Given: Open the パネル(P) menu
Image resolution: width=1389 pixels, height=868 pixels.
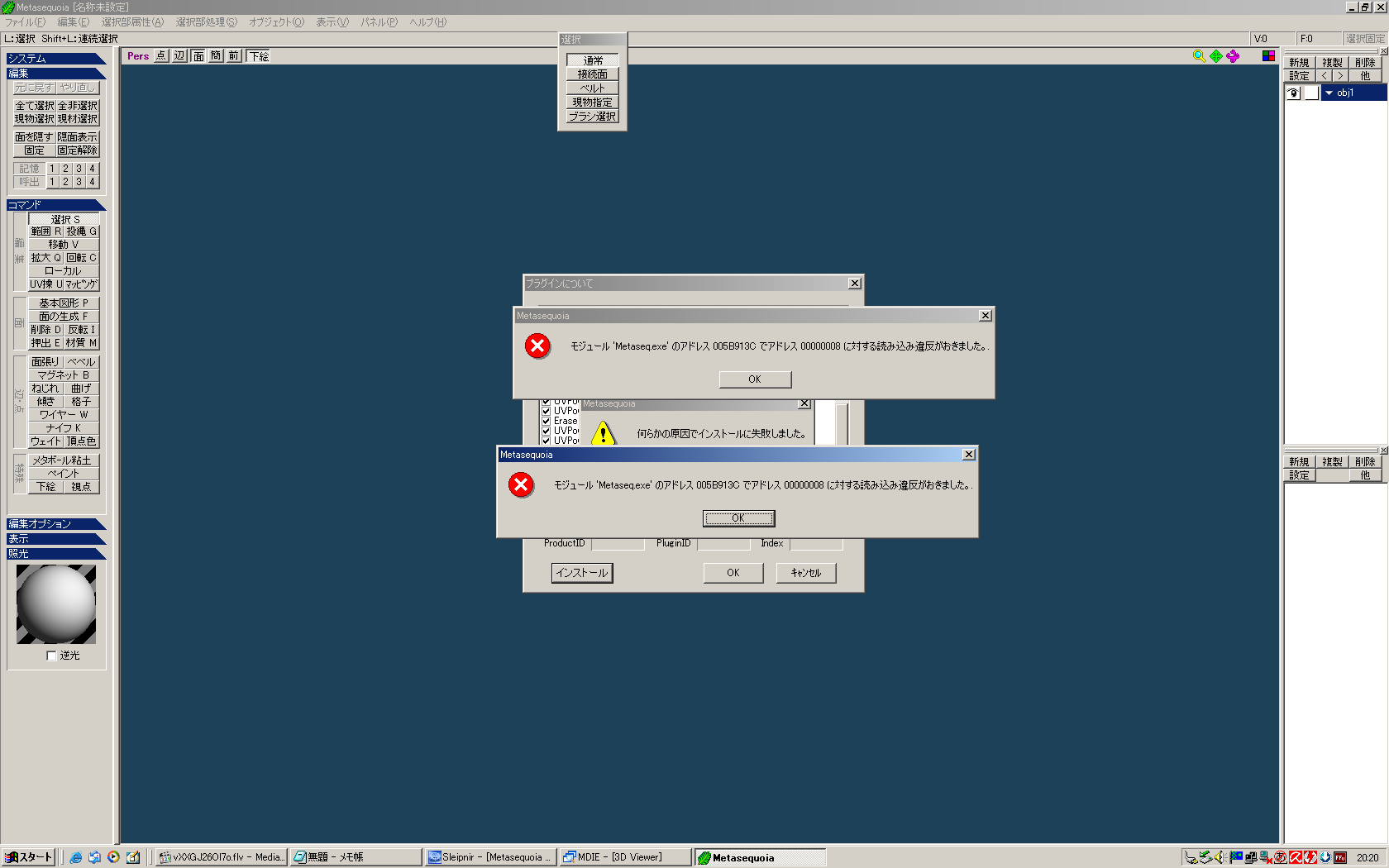Looking at the screenshot, I should (379, 22).
